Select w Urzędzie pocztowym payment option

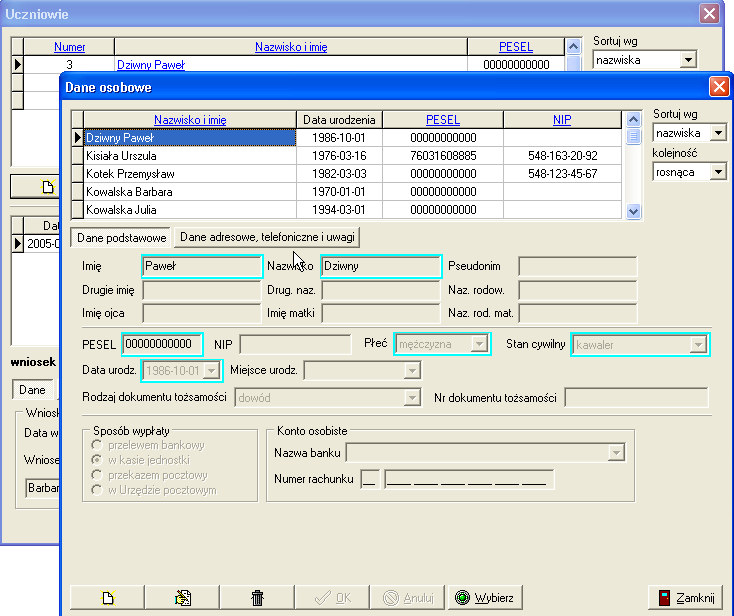[x=97, y=490]
